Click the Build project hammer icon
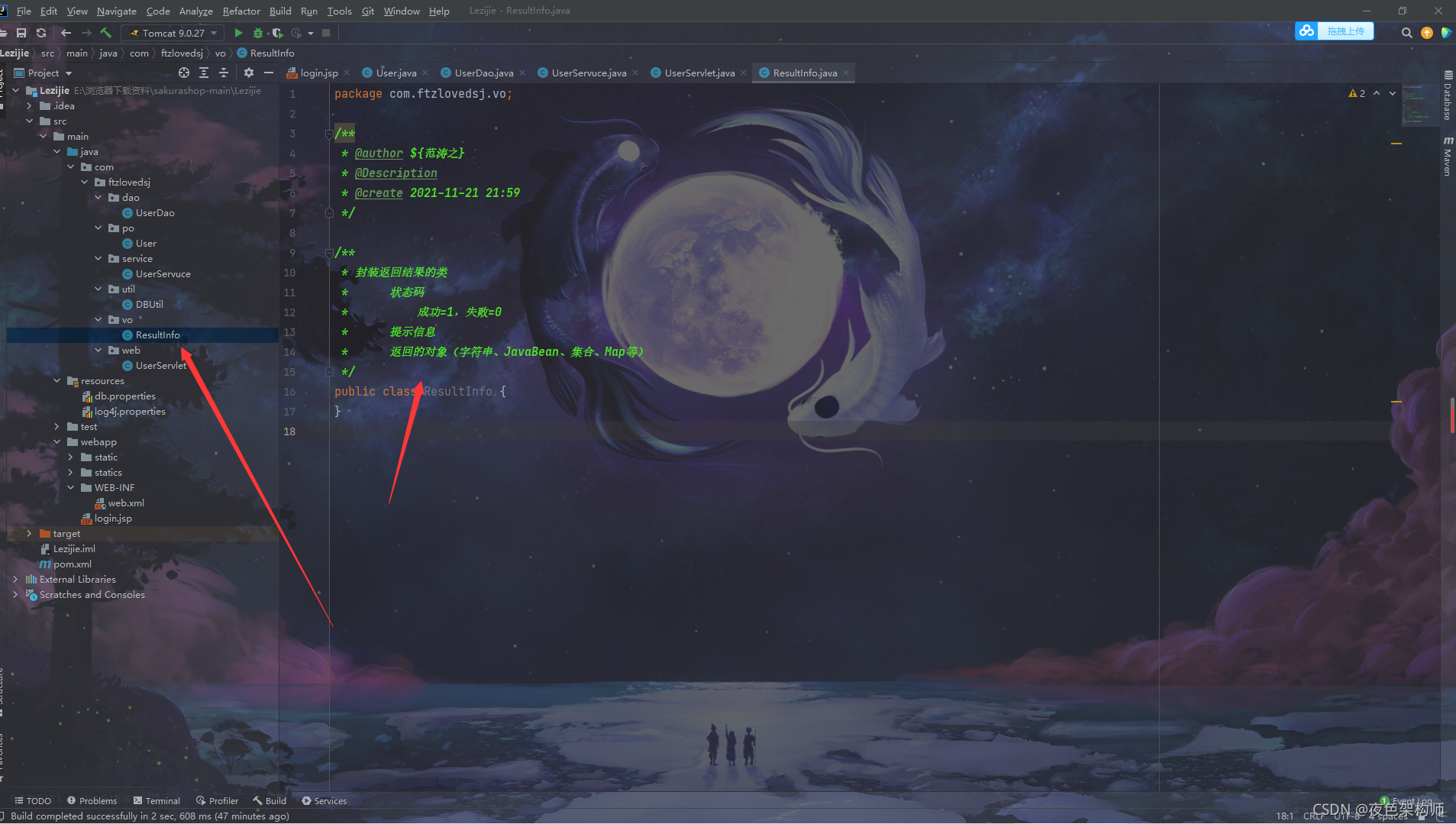 [x=106, y=33]
